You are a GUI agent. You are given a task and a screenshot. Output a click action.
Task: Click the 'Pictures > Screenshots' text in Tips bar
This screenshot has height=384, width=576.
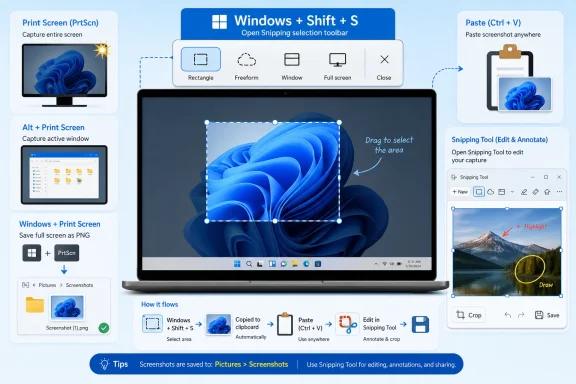pyautogui.click(x=251, y=365)
